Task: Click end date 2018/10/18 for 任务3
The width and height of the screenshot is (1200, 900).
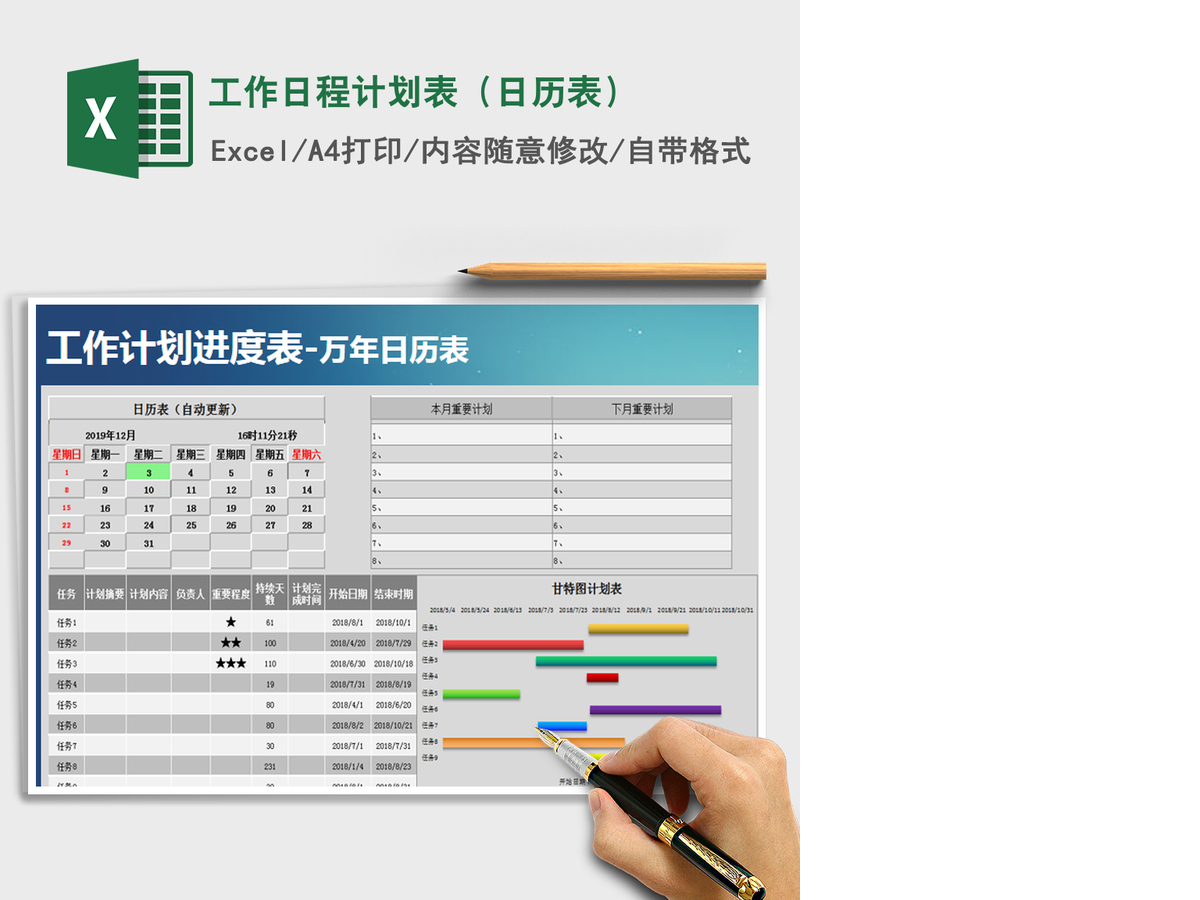Action: point(394,664)
